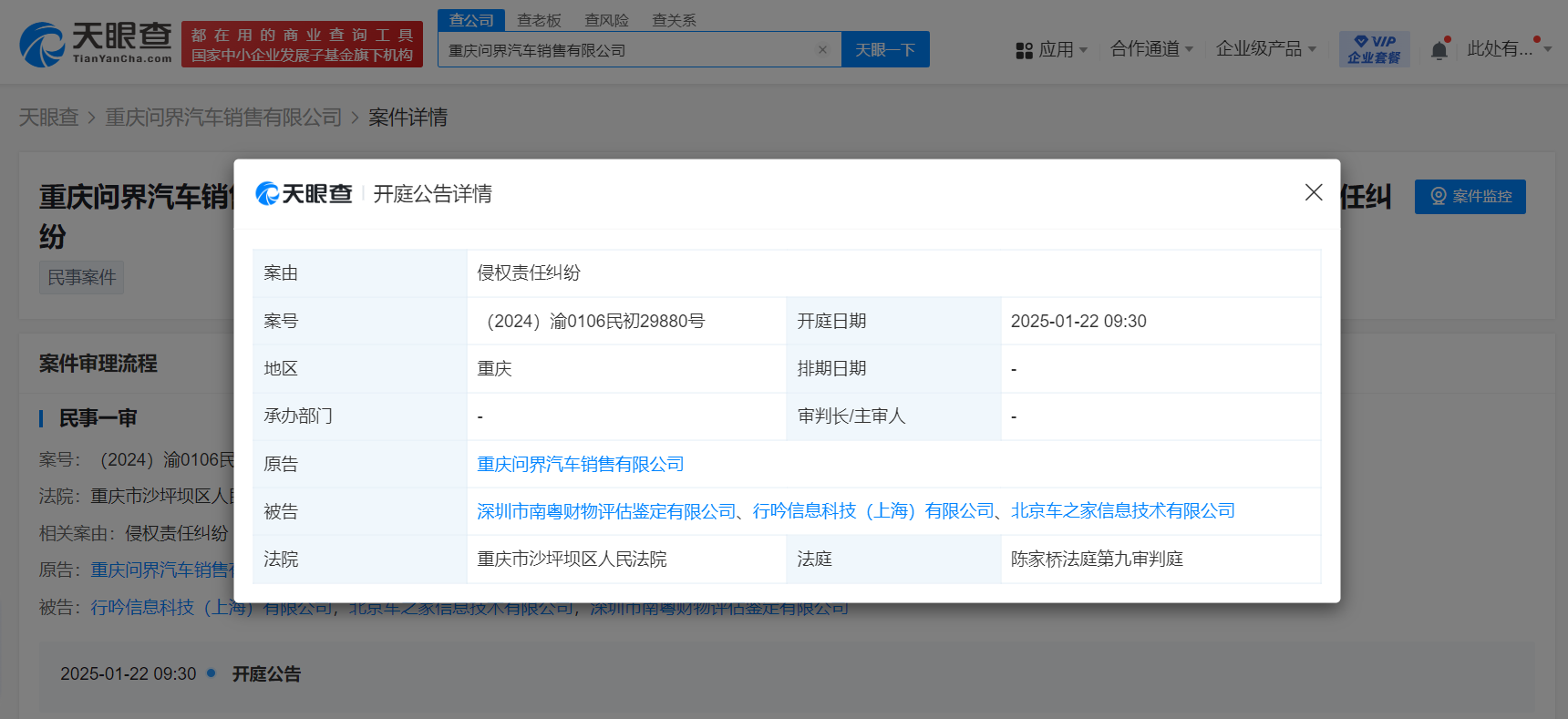Expand the 合作通道 dropdown
The width and height of the screenshot is (1568, 719).
(x=1151, y=49)
